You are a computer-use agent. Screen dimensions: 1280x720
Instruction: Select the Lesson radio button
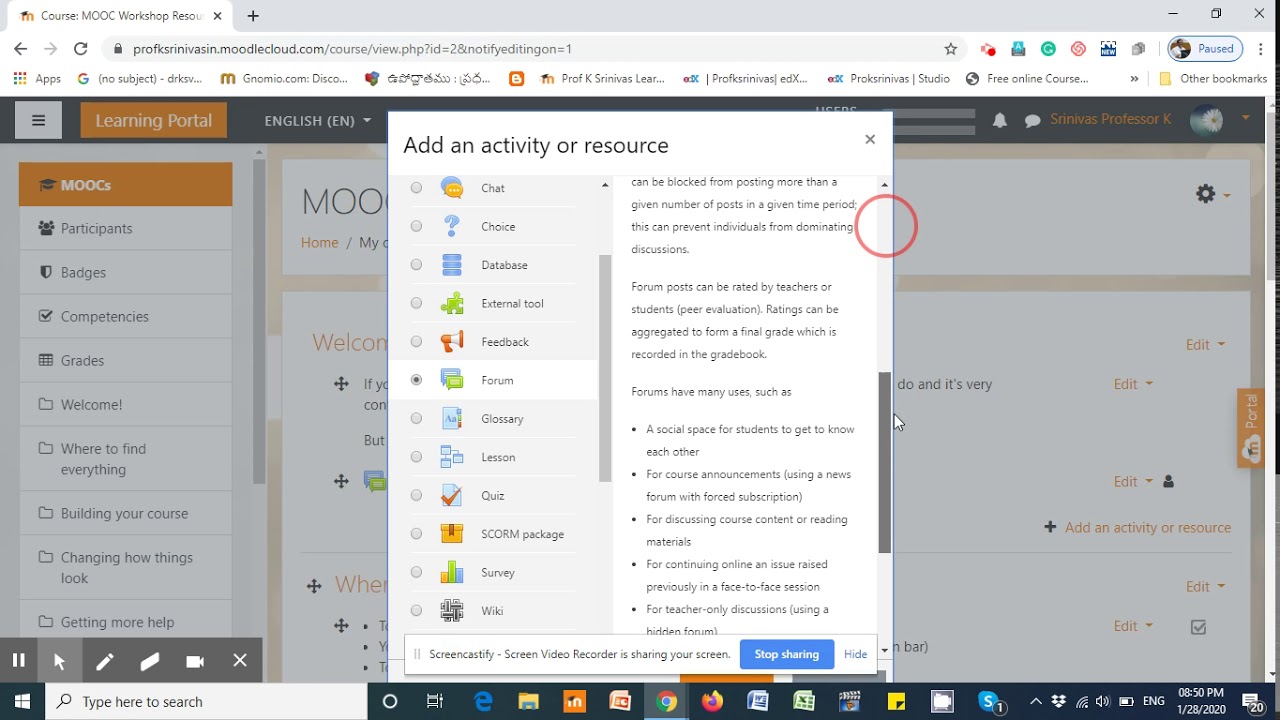point(416,457)
